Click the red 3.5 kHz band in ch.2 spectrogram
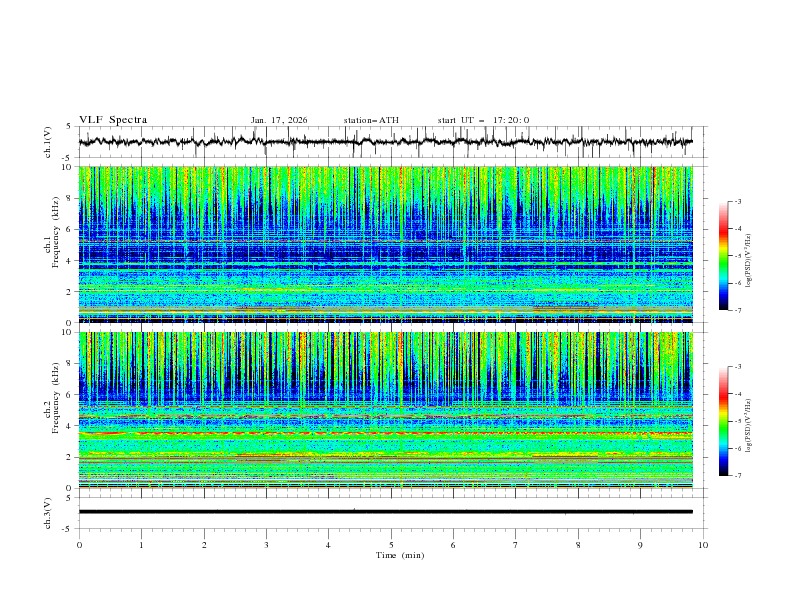 pos(386,433)
